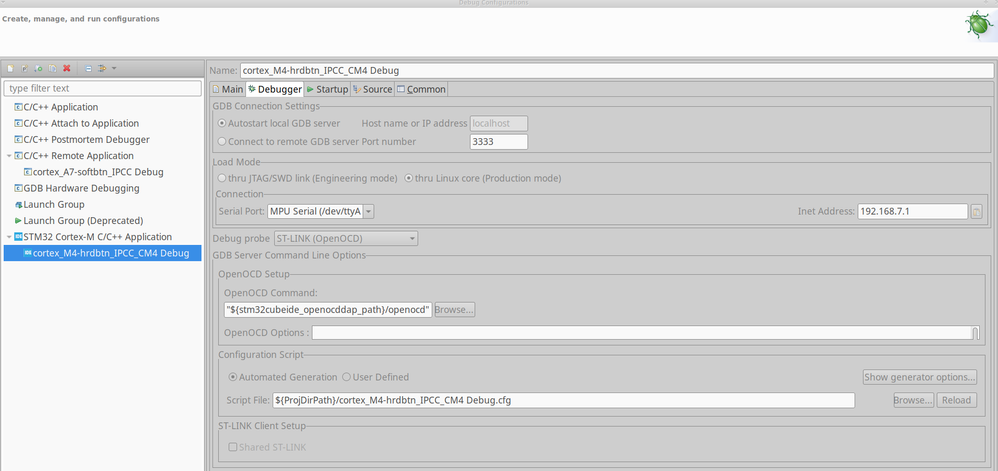The image size is (998, 471).
Task: Select C/C++ Attach to Application entry
Action: click(81, 123)
